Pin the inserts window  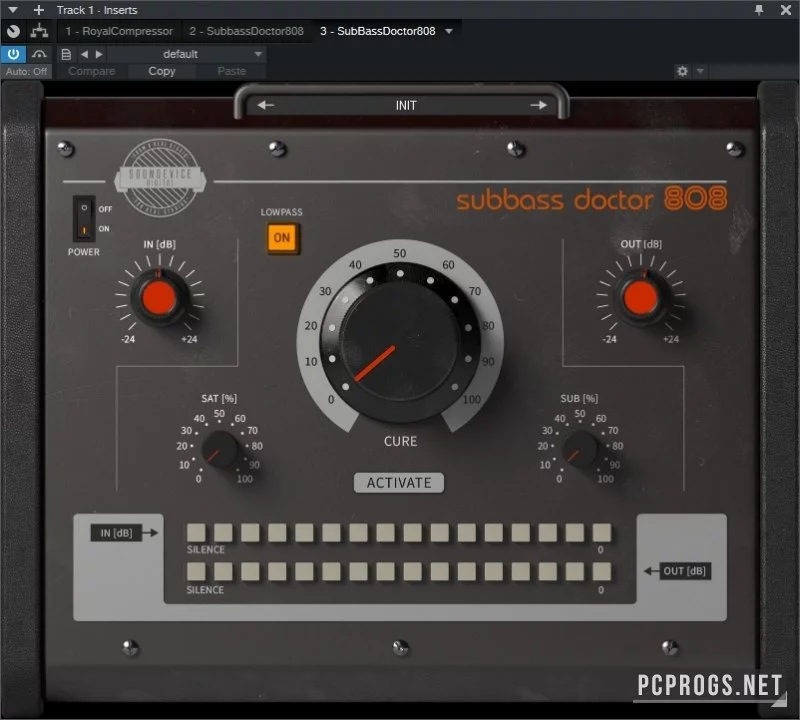tap(759, 10)
